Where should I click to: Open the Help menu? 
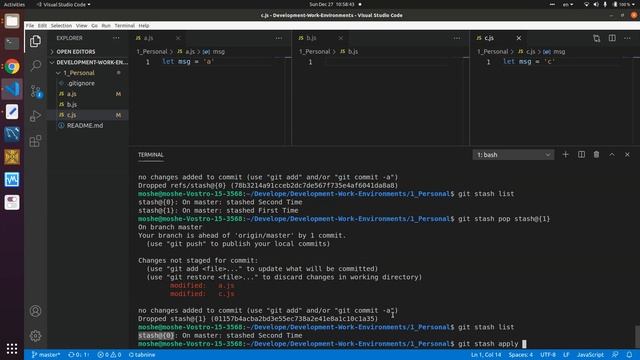coord(144,25)
